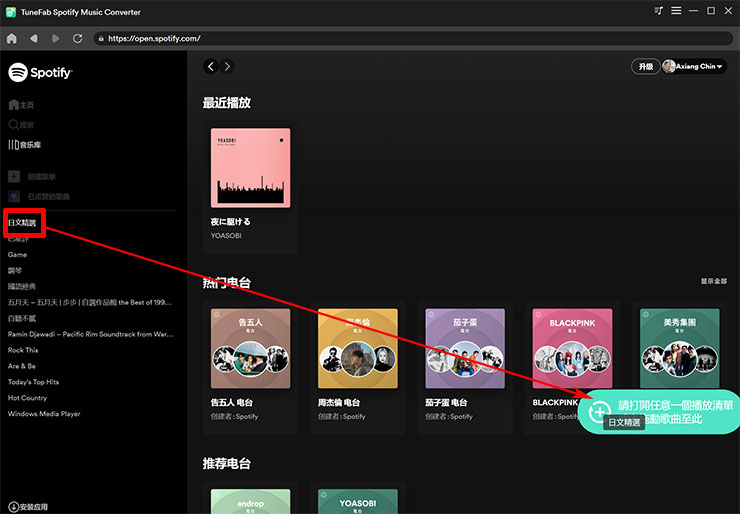The image size is (740, 514).
Task: Open the converted music list icon
Action: [x=658, y=11]
